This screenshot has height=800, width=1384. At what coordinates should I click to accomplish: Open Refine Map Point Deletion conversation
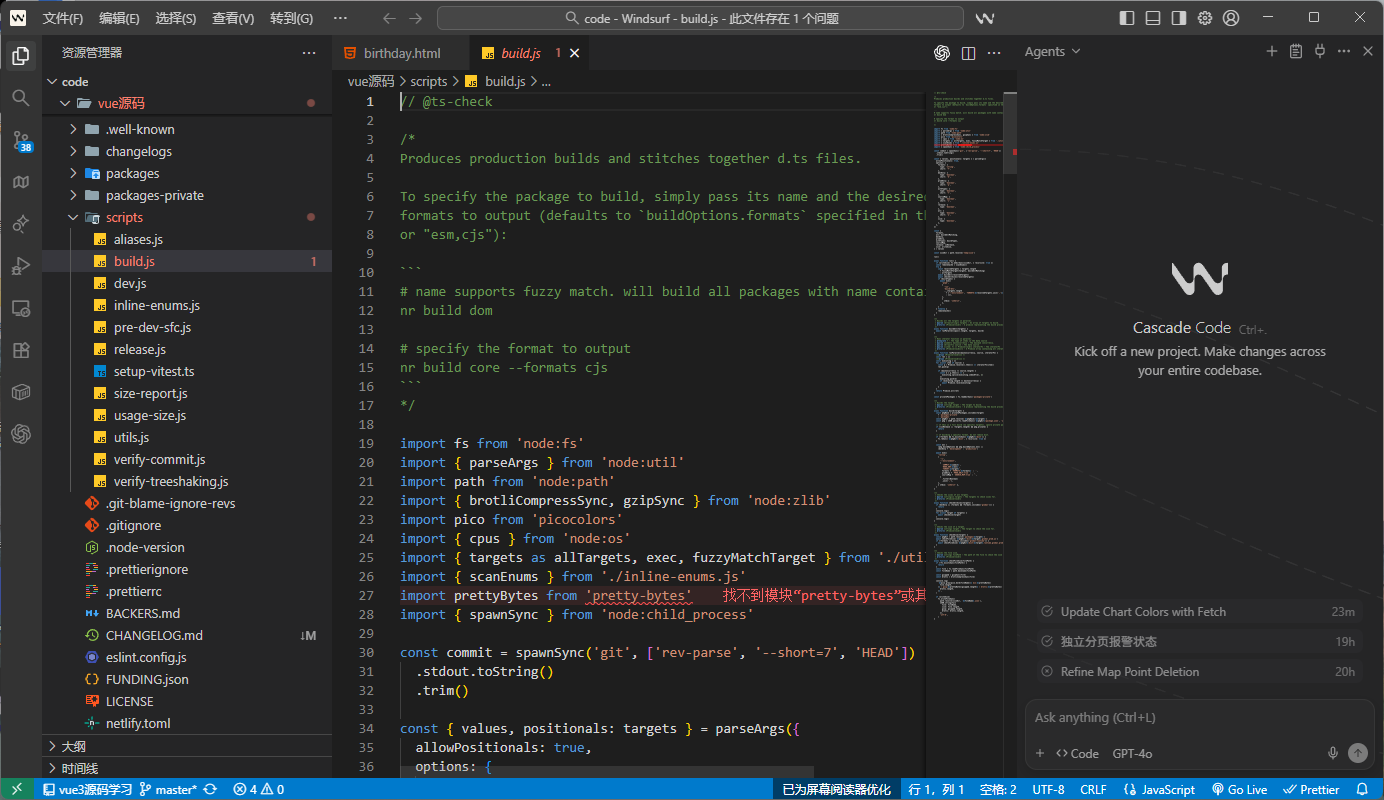pyautogui.click(x=1199, y=671)
